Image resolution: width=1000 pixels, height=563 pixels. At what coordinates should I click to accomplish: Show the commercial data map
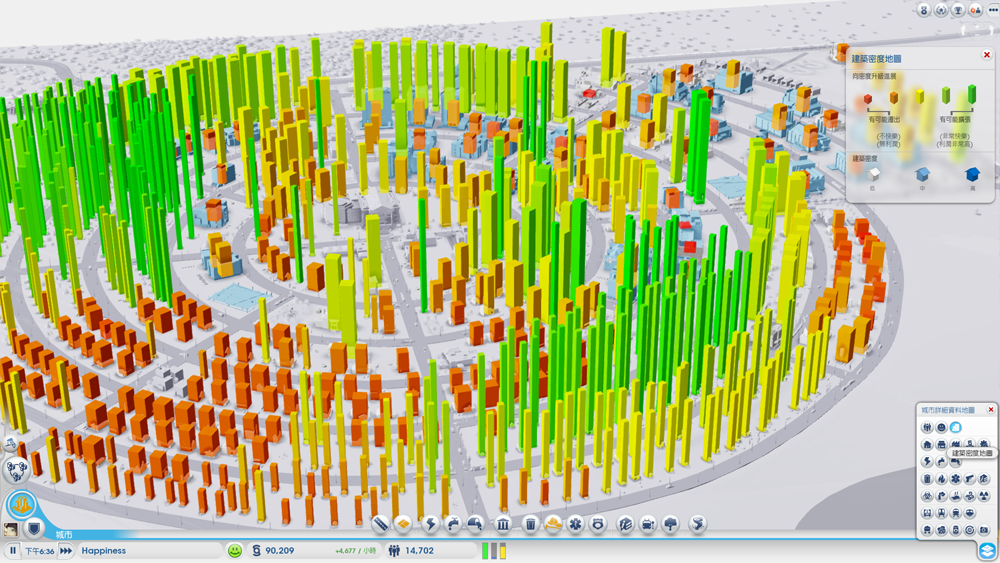pyautogui.click(x=941, y=444)
